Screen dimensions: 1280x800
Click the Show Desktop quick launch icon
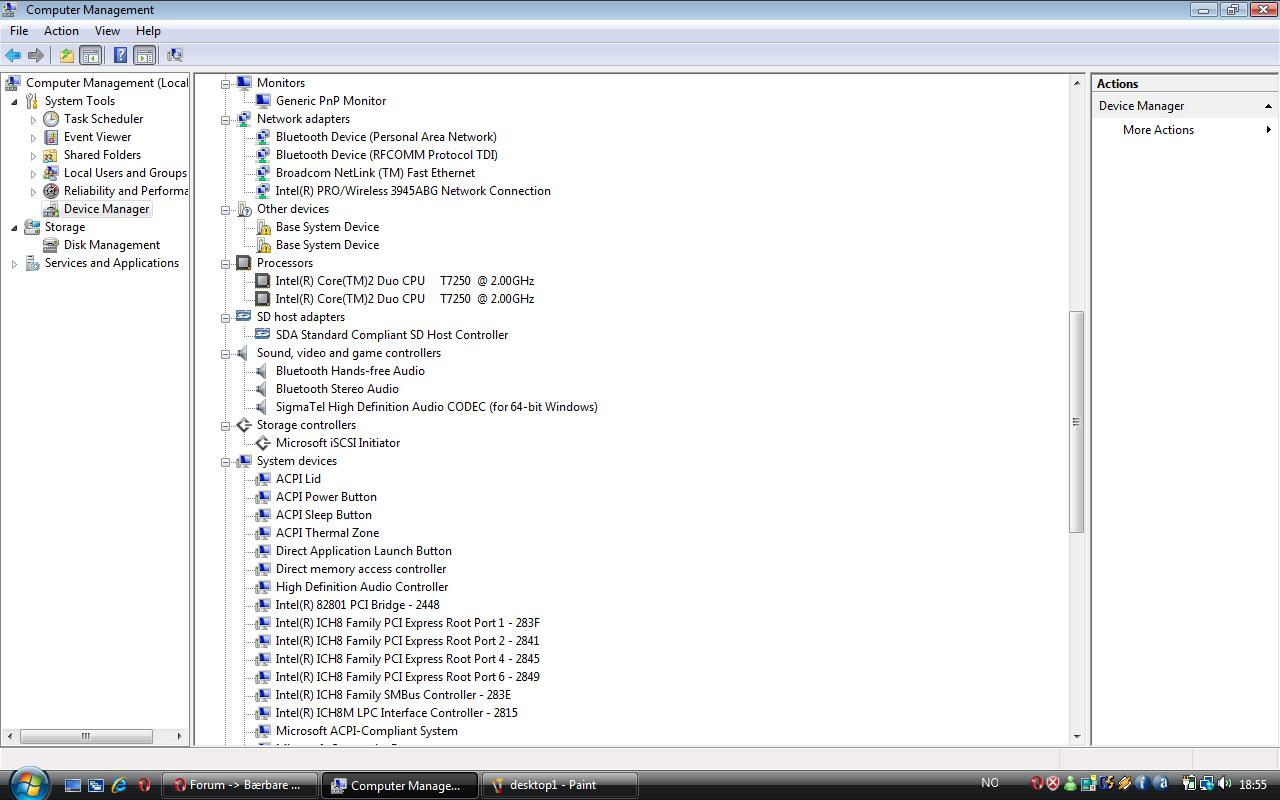[73, 785]
